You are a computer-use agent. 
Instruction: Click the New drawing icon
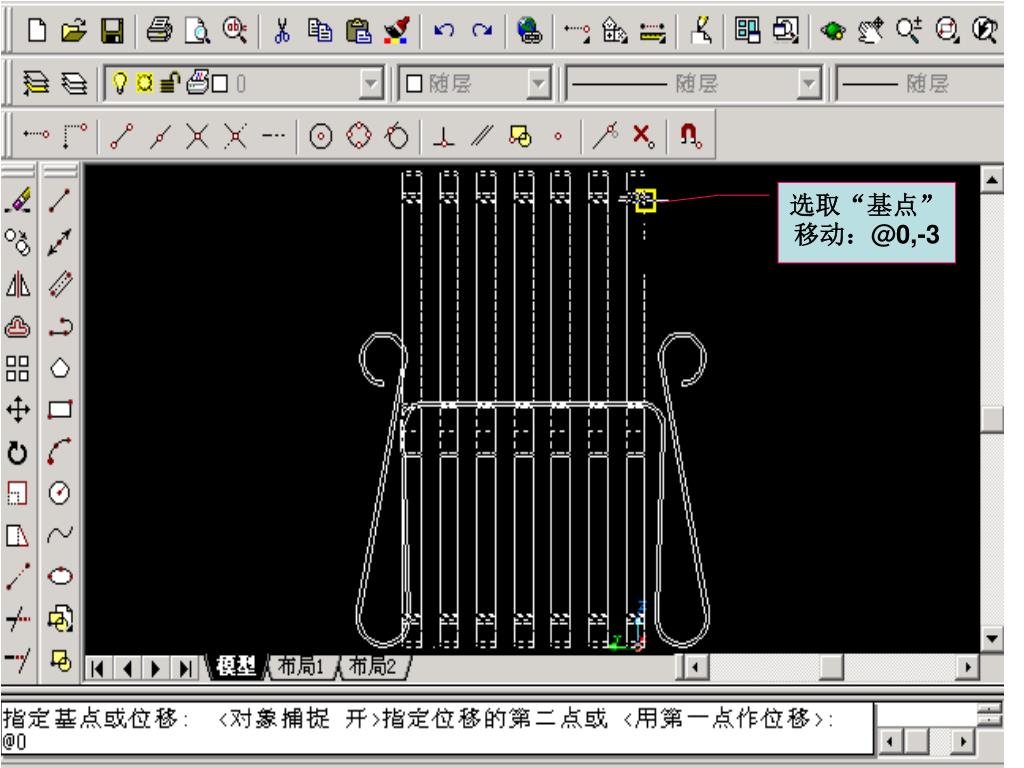37,31
